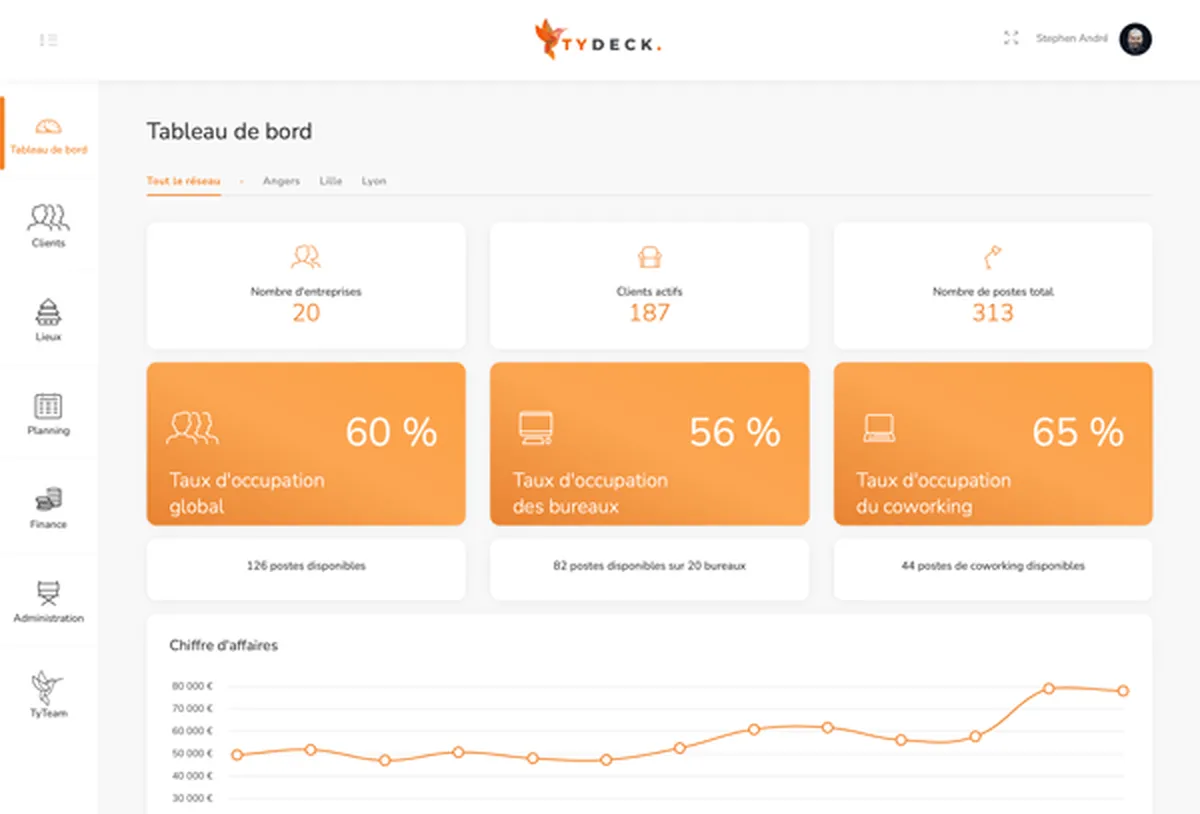
Task: Click the 187 clients actifs value
Action: (x=650, y=313)
